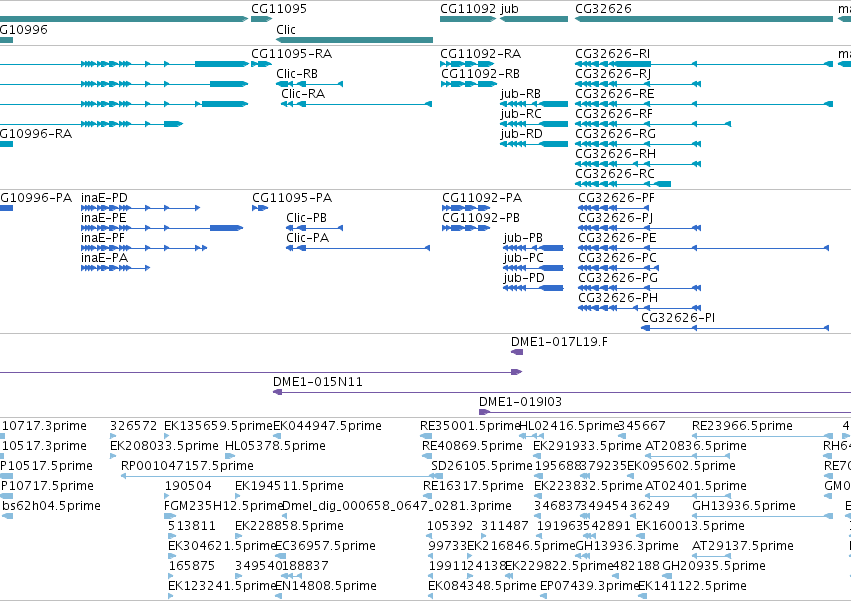Select protein CG32626-PE
Viewport: 851px width, 601px height.
coord(617,238)
